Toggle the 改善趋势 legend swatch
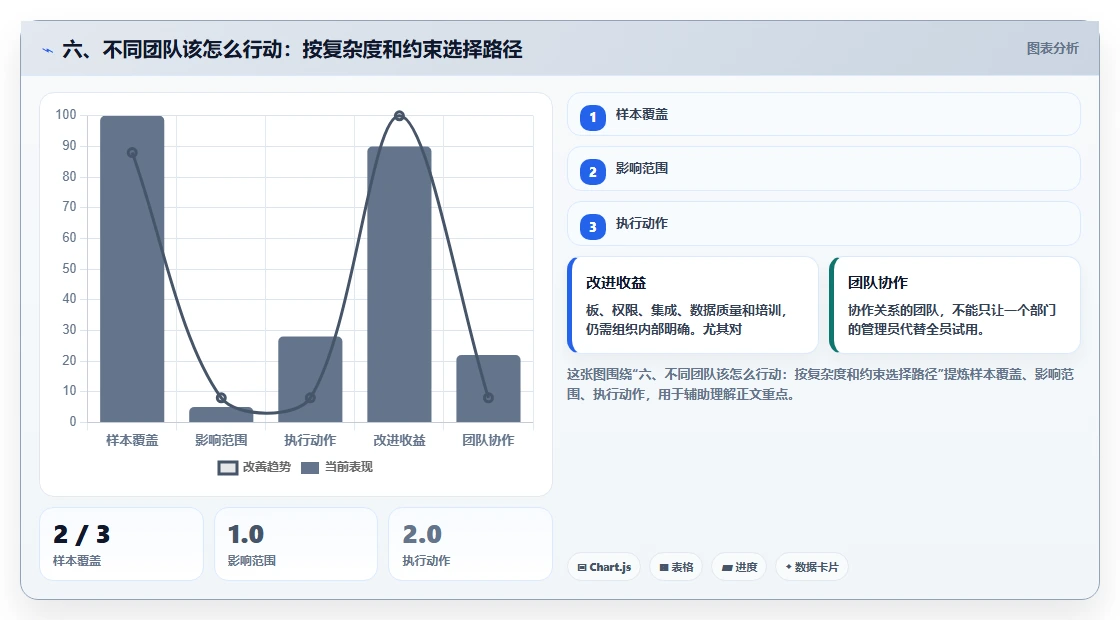 228,468
